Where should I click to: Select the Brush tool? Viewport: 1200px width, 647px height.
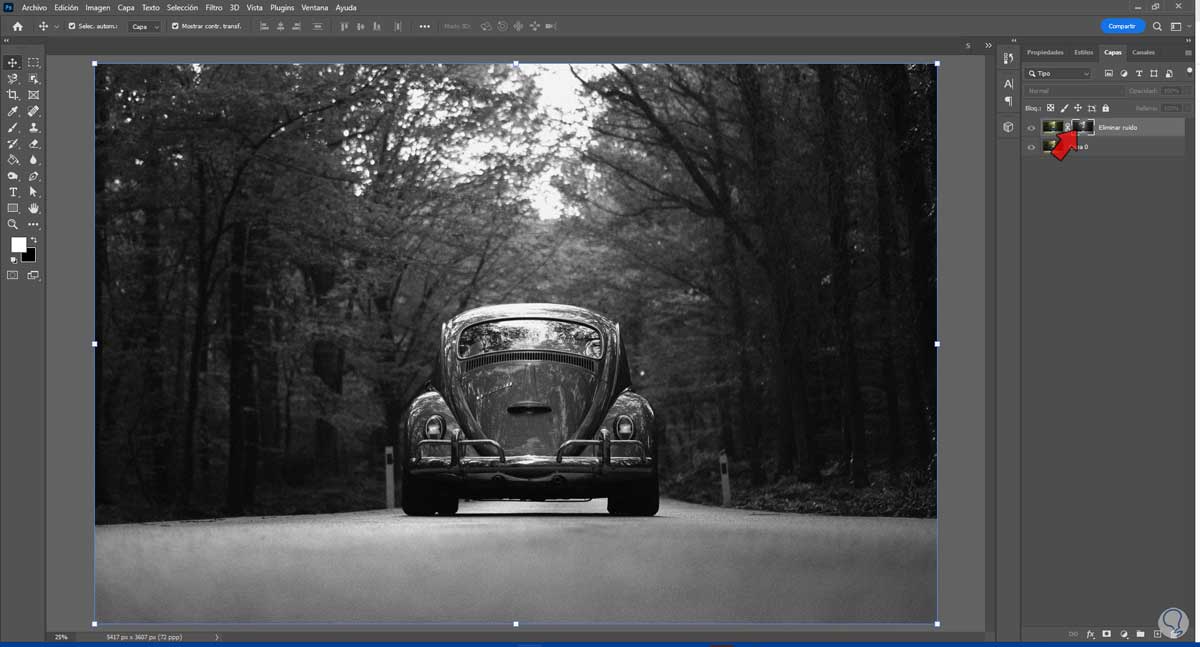pos(13,127)
